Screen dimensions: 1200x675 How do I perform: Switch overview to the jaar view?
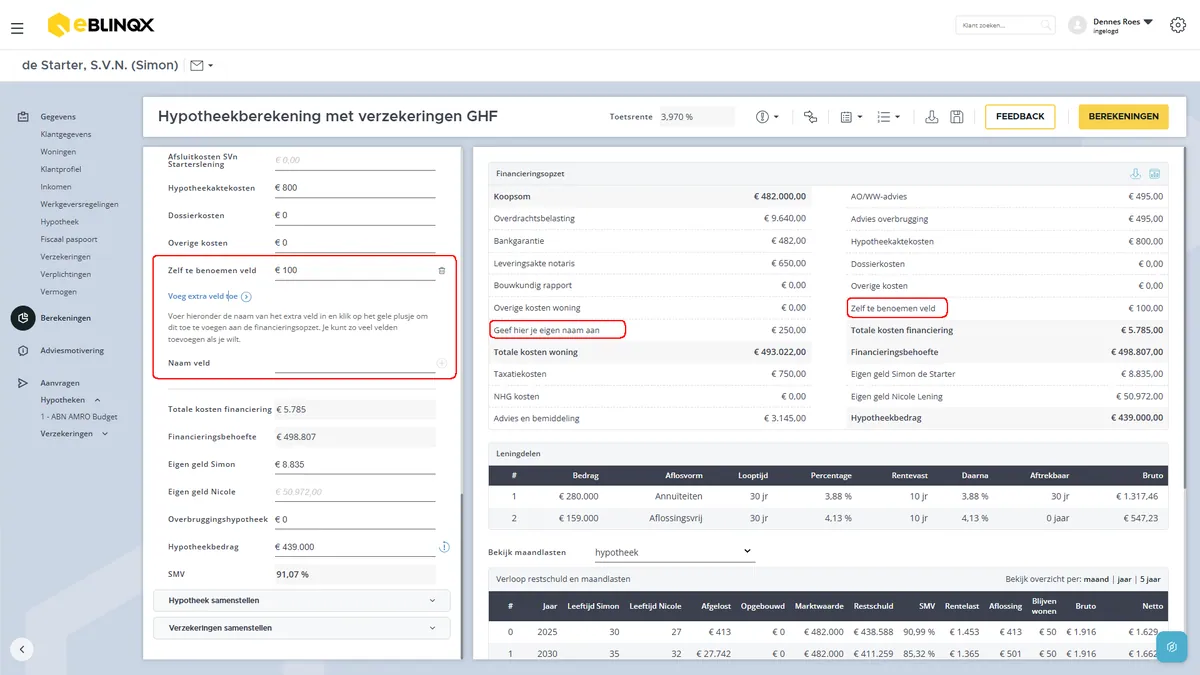1123,579
